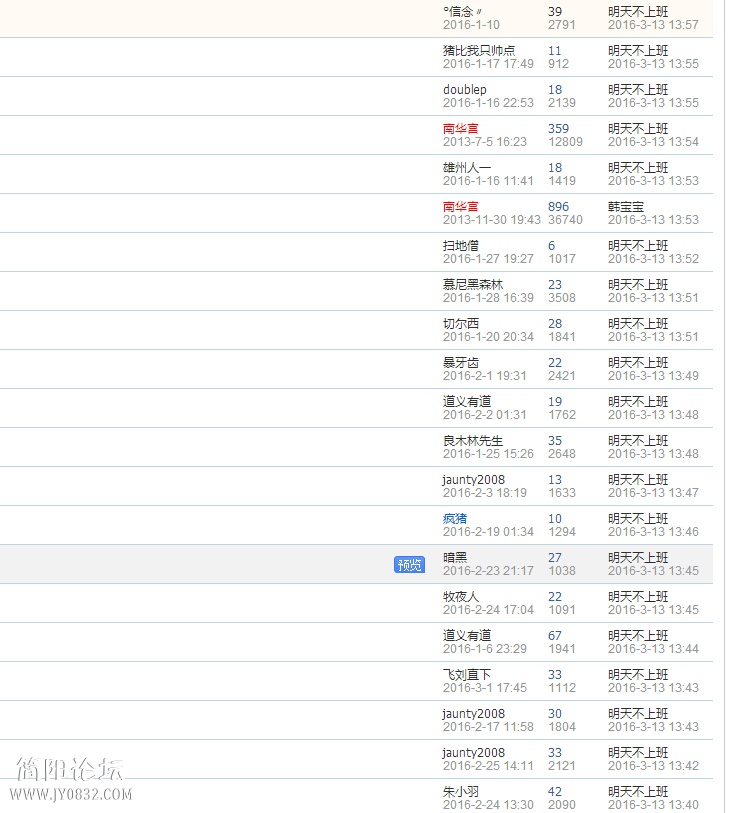Open last post time 2016-3-13 13:44
The width and height of the screenshot is (732, 813).
[x=653, y=649]
